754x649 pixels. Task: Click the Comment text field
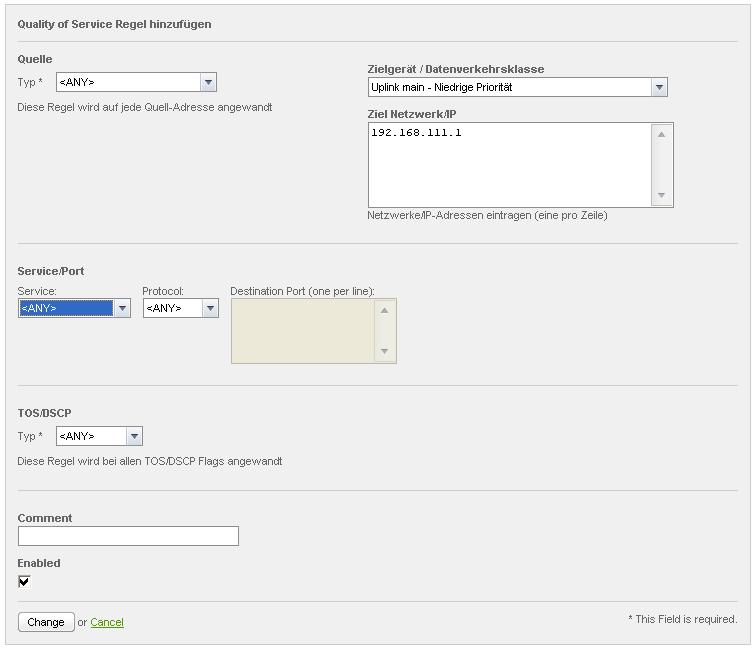pos(128,536)
